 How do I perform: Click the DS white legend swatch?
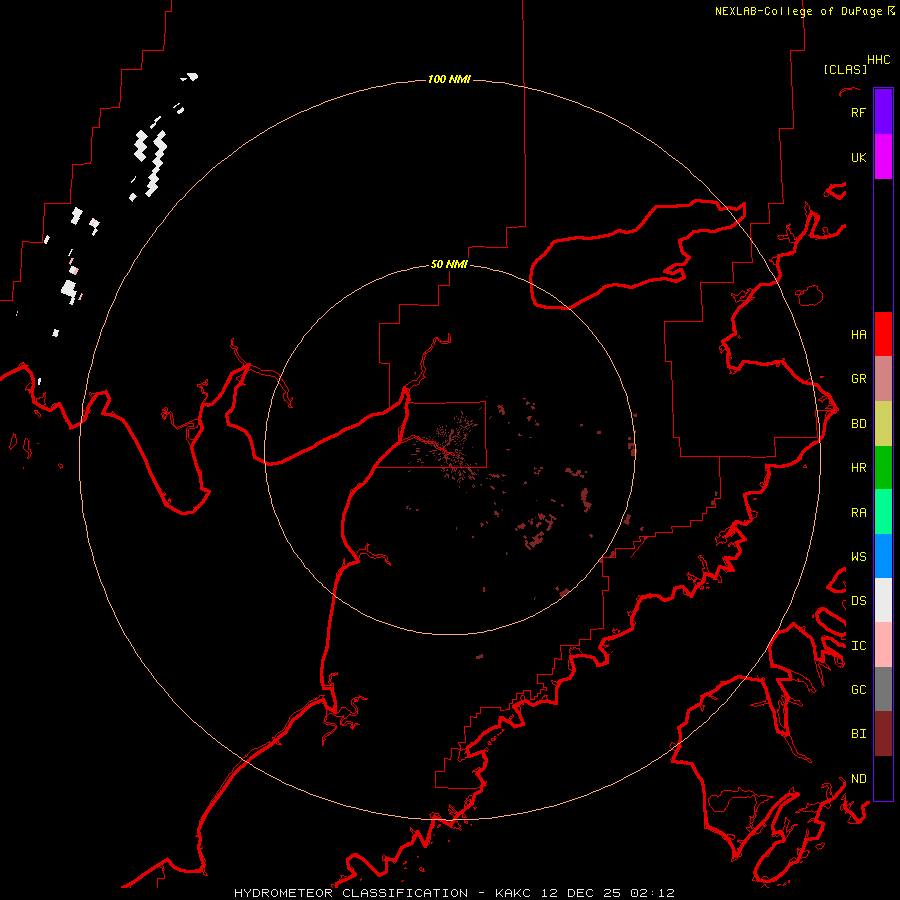click(x=883, y=600)
